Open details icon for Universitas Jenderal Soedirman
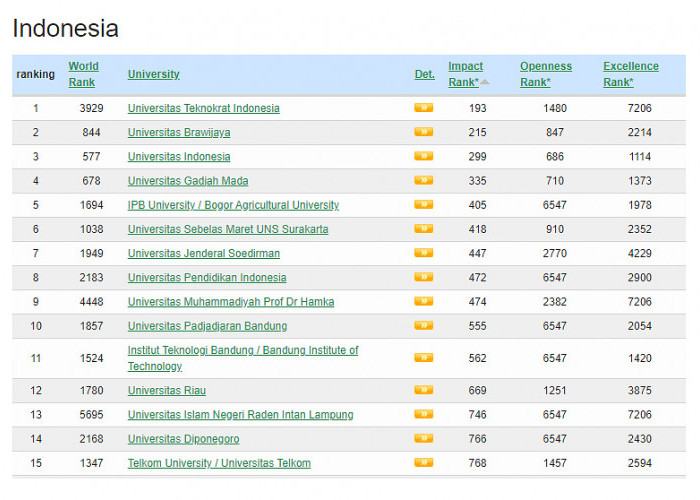This screenshot has height=500, width=700. pos(423,253)
